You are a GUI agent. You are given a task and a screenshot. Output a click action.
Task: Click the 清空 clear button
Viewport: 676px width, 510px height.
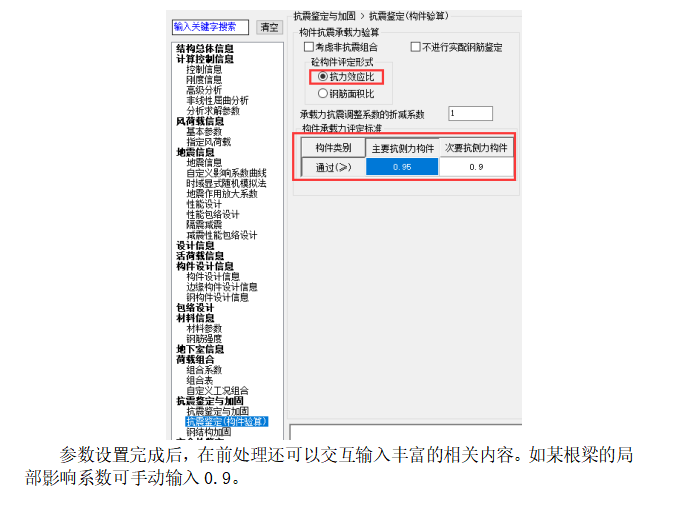(268, 27)
